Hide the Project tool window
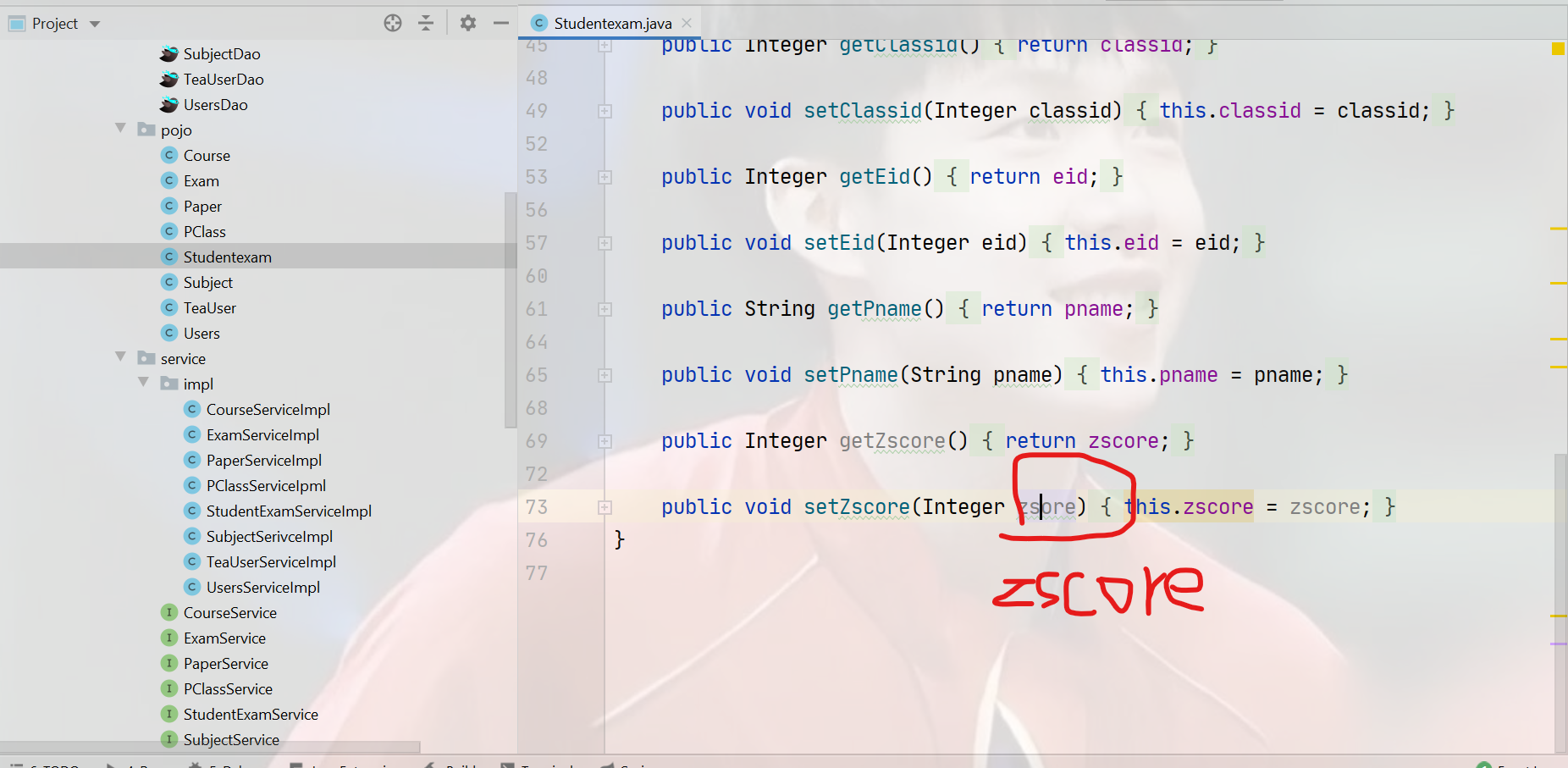1568x768 pixels. 501,23
